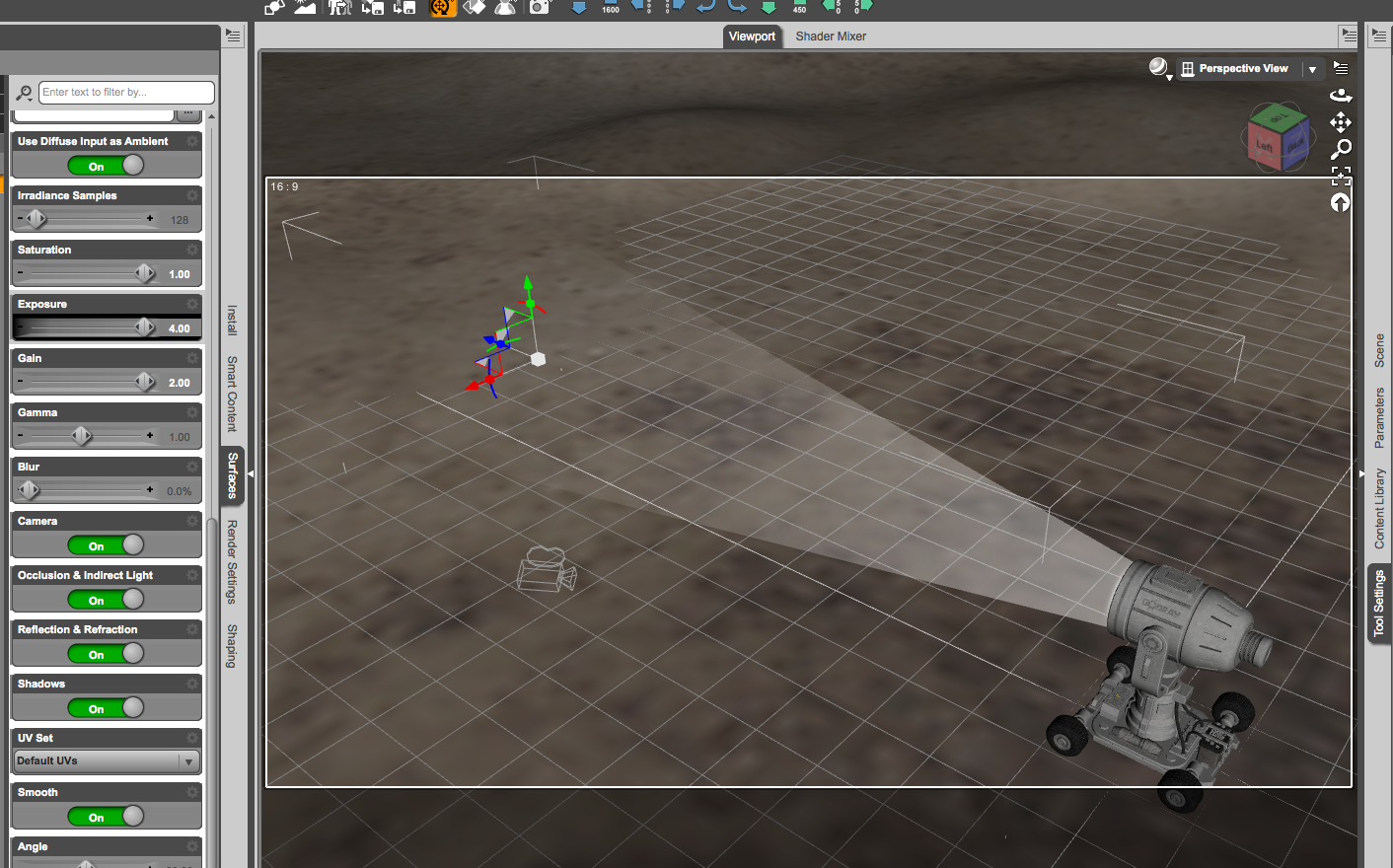Viewport: 1393px width, 868px height.
Task: Click the Orbit camera control icon
Action: (1341, 96)
